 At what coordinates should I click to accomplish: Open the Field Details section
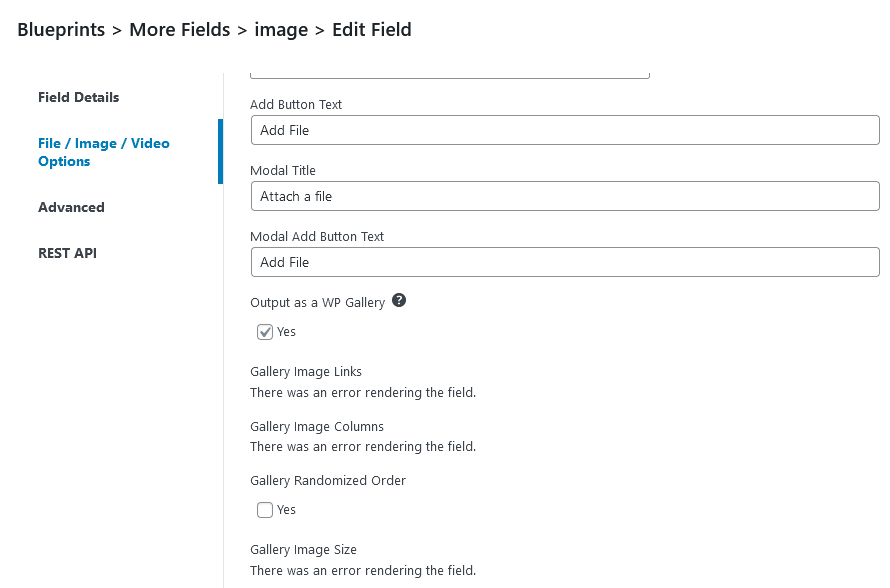[x=78, y=97]
